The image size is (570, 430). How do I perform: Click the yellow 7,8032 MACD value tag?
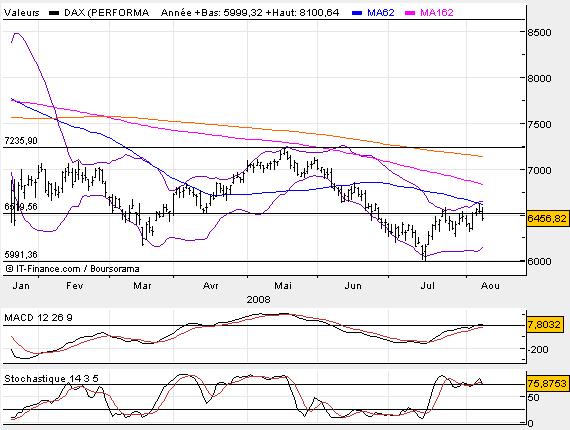[544, 324]
